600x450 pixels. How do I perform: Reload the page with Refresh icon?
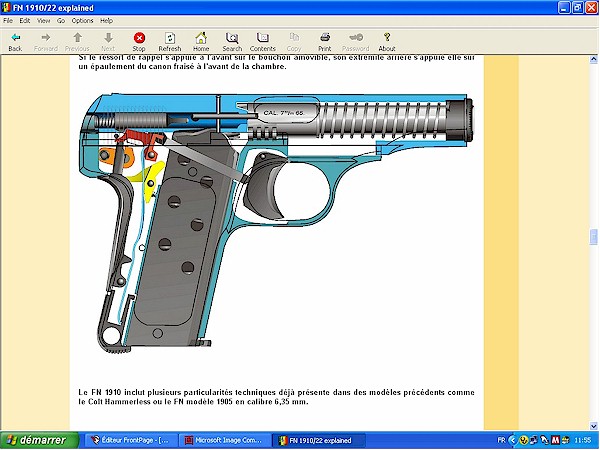coord(170,38)
